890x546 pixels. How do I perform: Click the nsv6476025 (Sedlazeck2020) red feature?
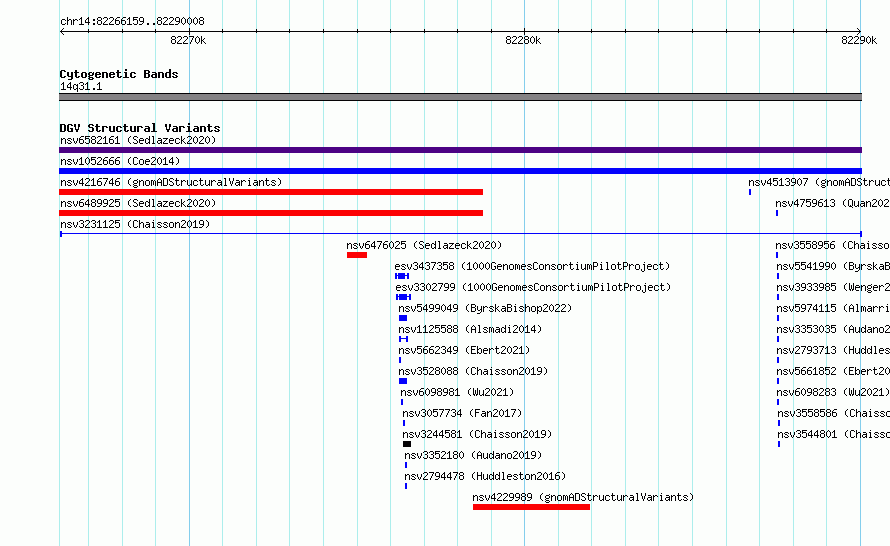(x=357, y=255)
